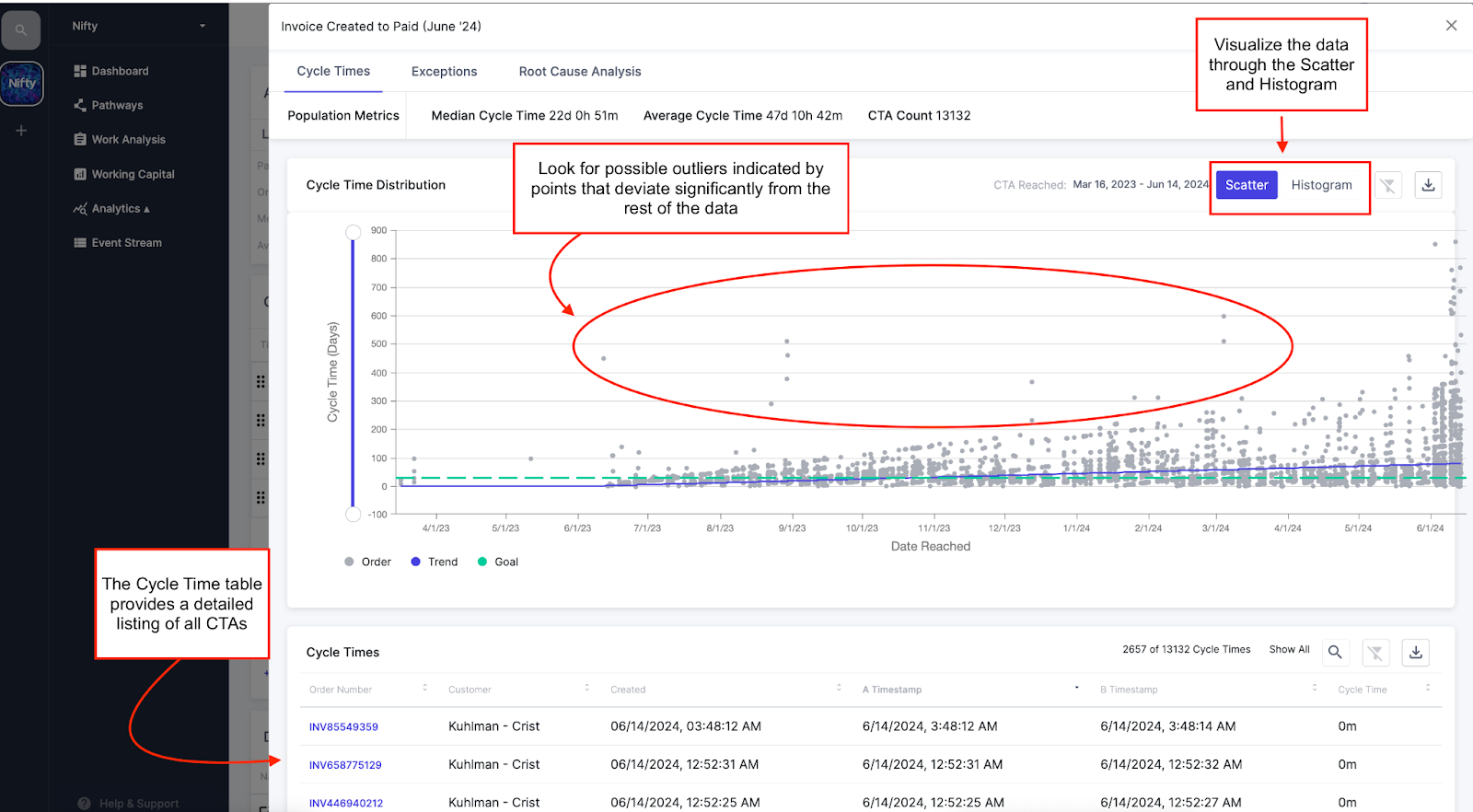Toggle the Trend series in legend
Viewport: 1473px width, 812px height.
[435, 562]
